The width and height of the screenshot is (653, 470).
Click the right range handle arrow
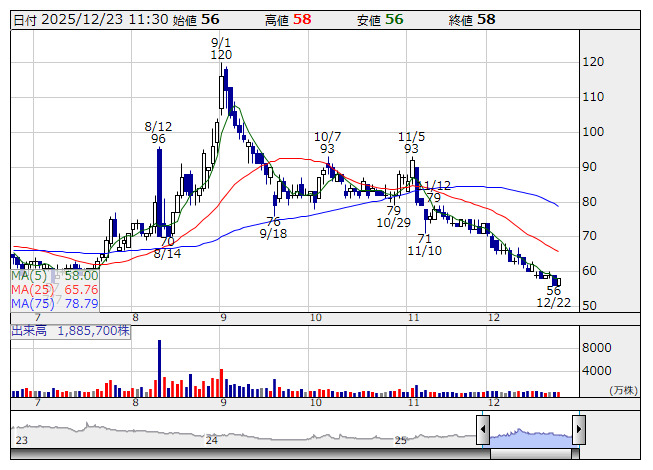[578, 430]
